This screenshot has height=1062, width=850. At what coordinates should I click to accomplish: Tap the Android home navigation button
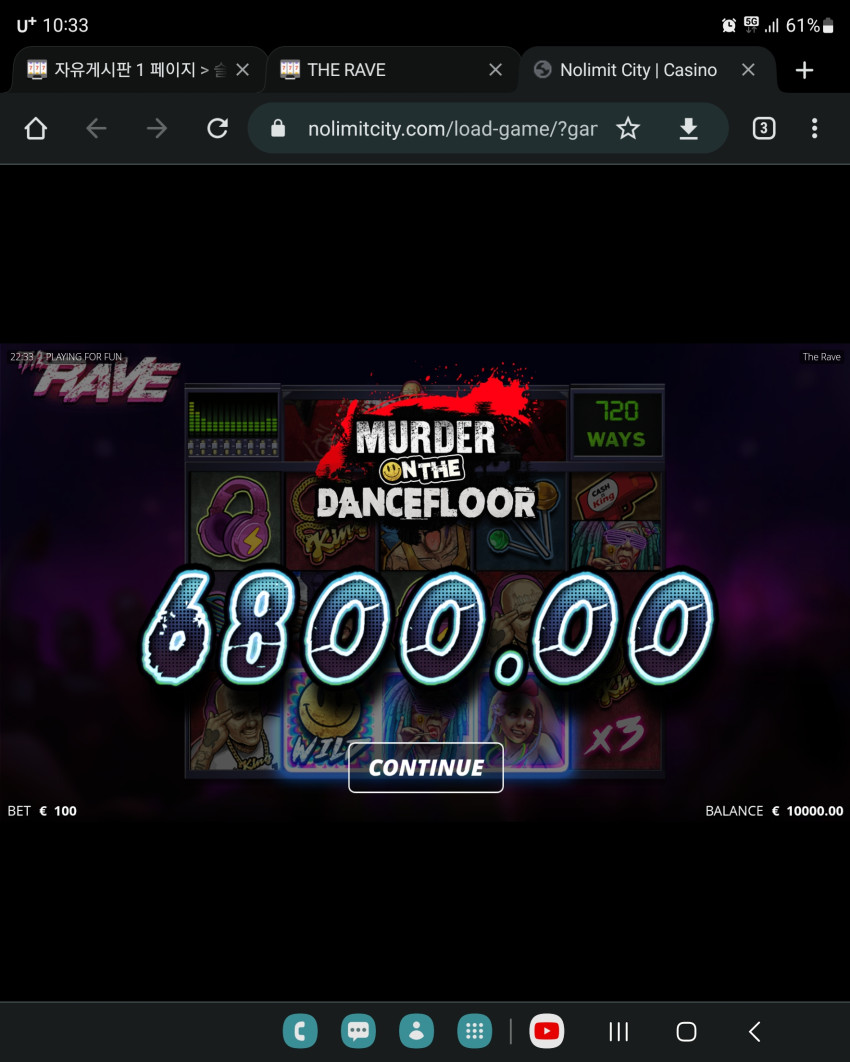click(x=686, y=1032)
